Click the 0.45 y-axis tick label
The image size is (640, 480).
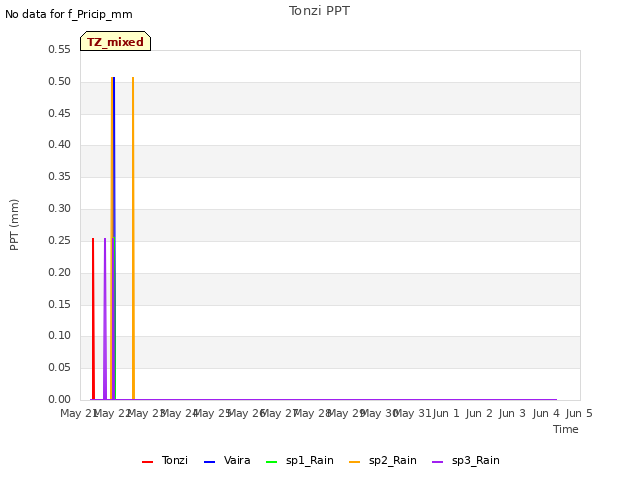click(x=60, y=113)
